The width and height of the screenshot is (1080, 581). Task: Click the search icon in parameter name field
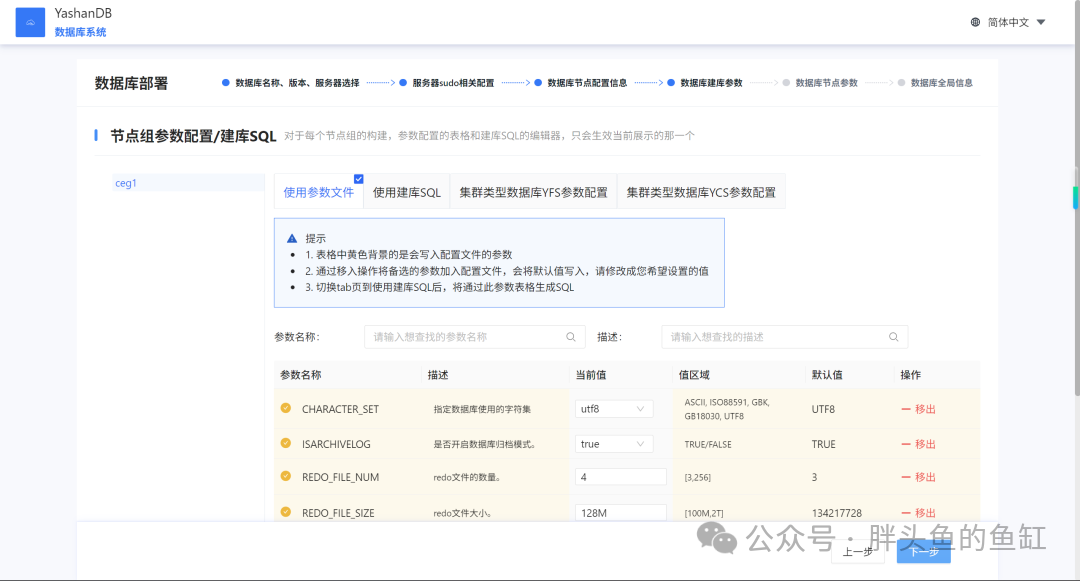point(571,337)
